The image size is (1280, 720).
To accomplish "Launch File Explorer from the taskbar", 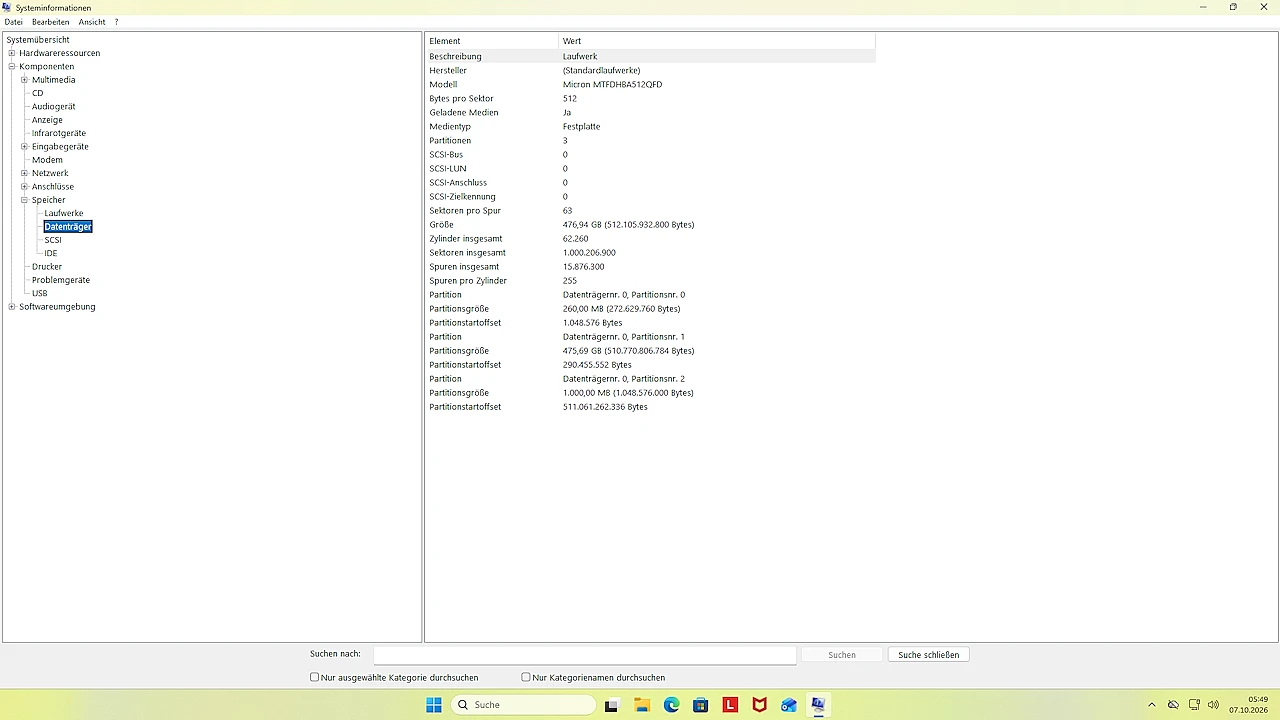I will click(641, 705).
